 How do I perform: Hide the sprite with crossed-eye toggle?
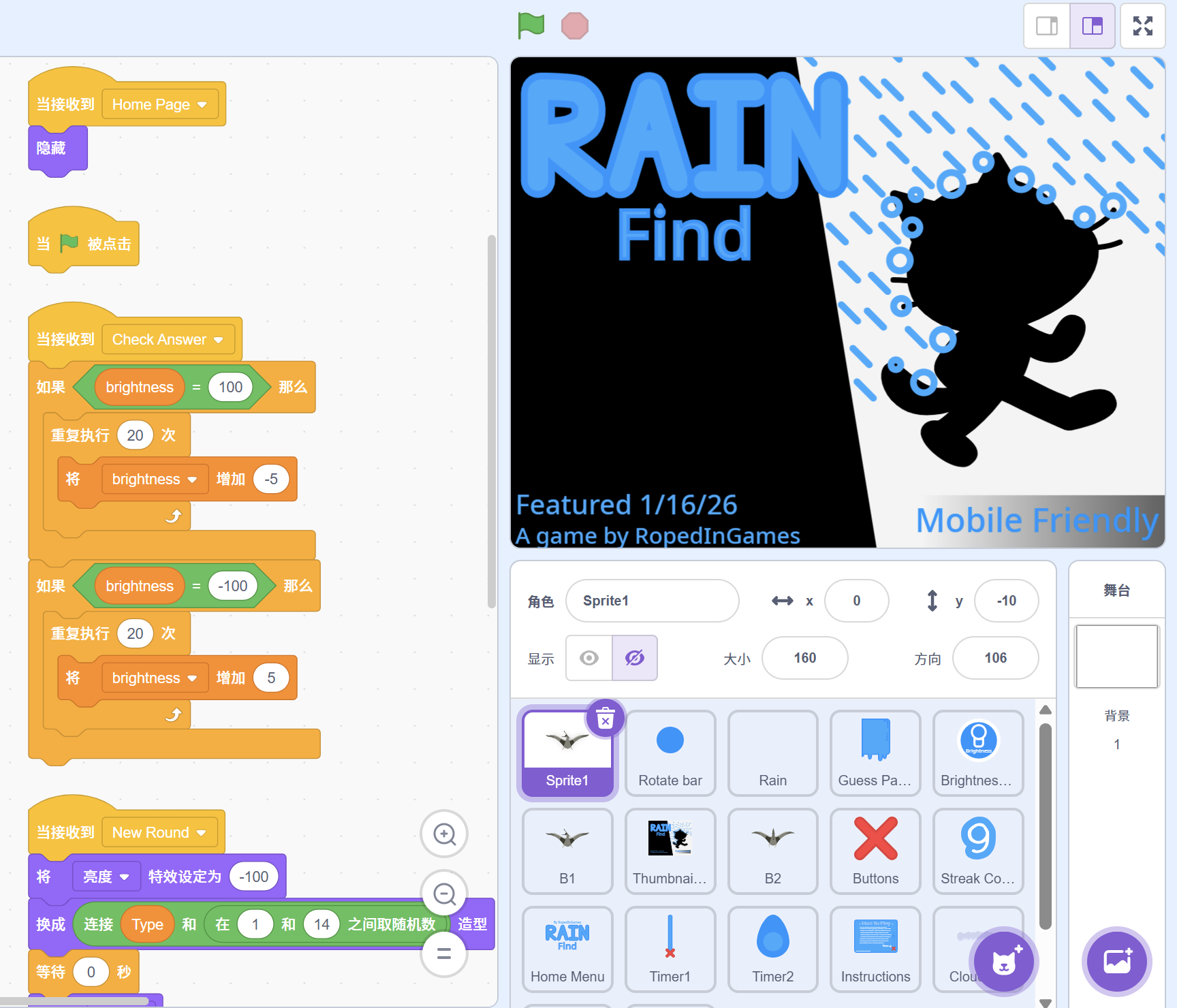(634, 658)
